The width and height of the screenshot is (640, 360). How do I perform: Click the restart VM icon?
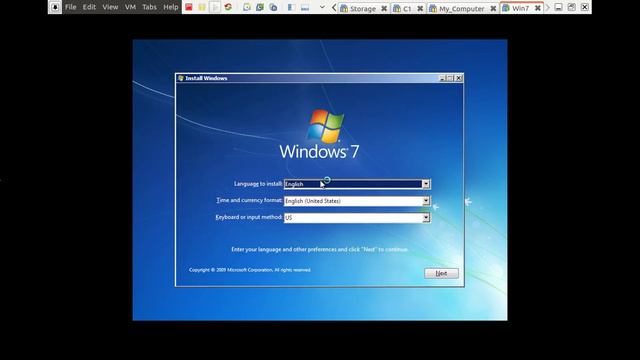(228, 7)
